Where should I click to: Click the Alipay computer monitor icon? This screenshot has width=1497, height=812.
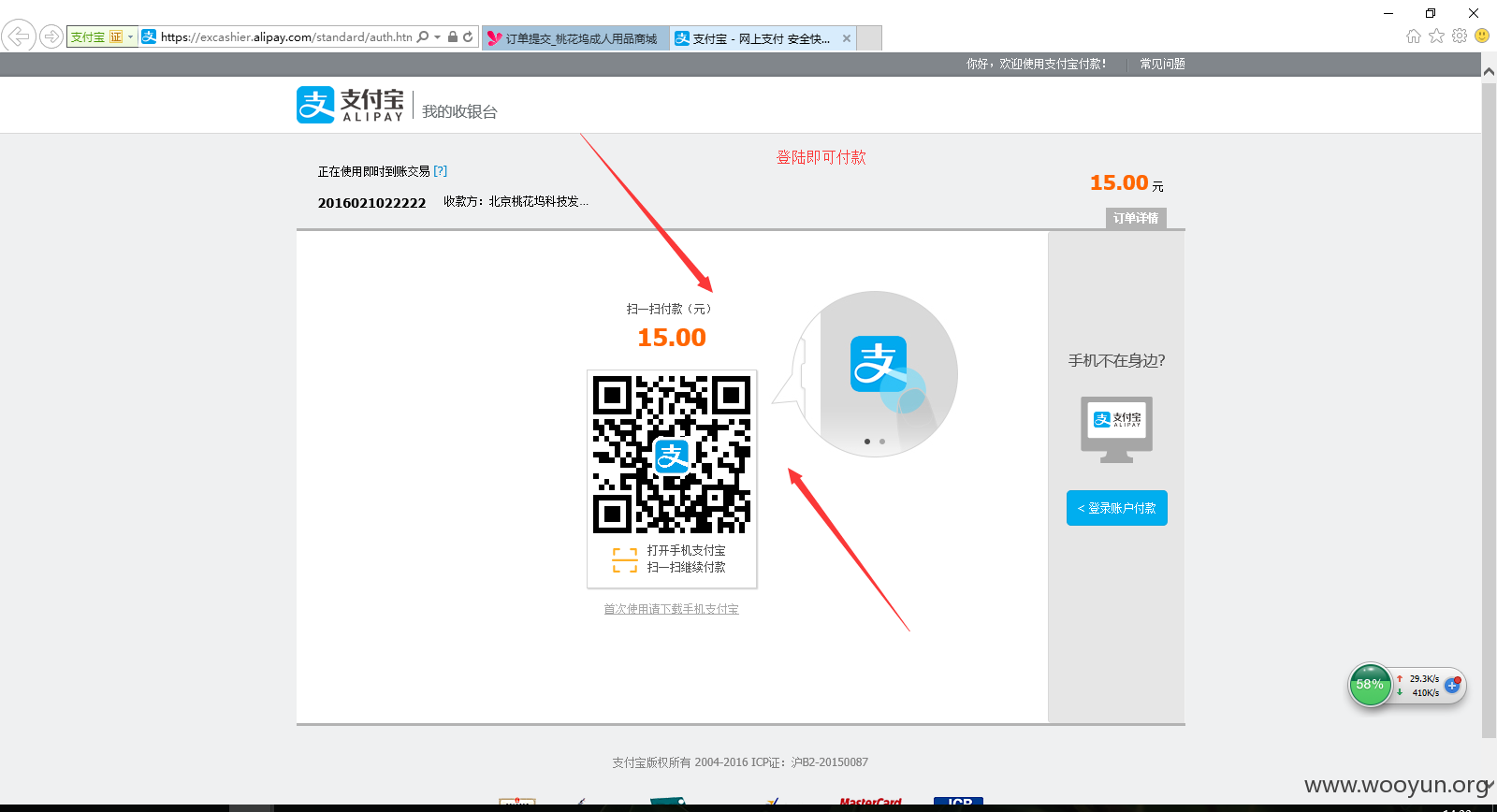[1117, 429]
